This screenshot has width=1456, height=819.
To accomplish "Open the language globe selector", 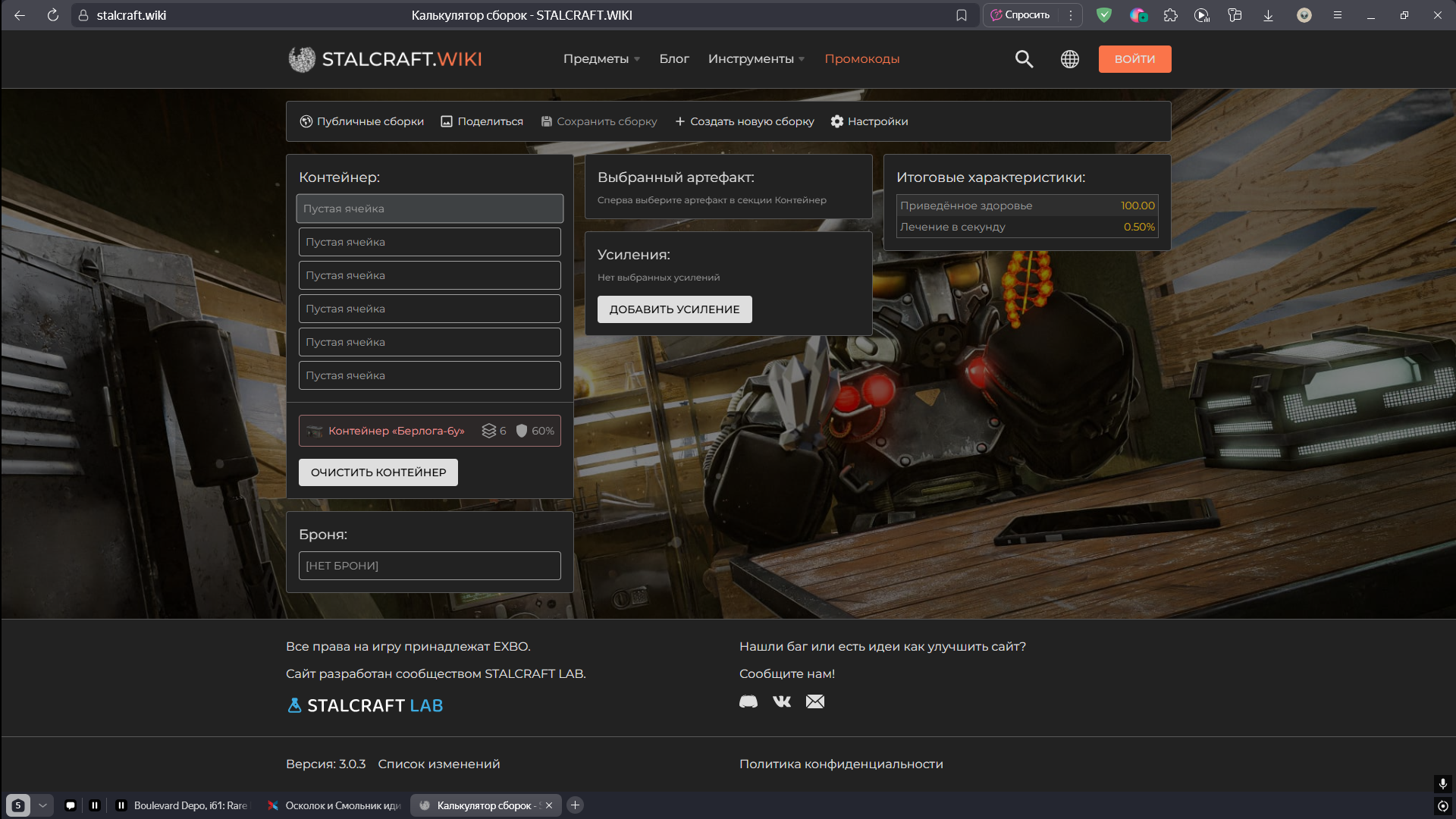I will pyautogui.click(x=1069, y=59).
